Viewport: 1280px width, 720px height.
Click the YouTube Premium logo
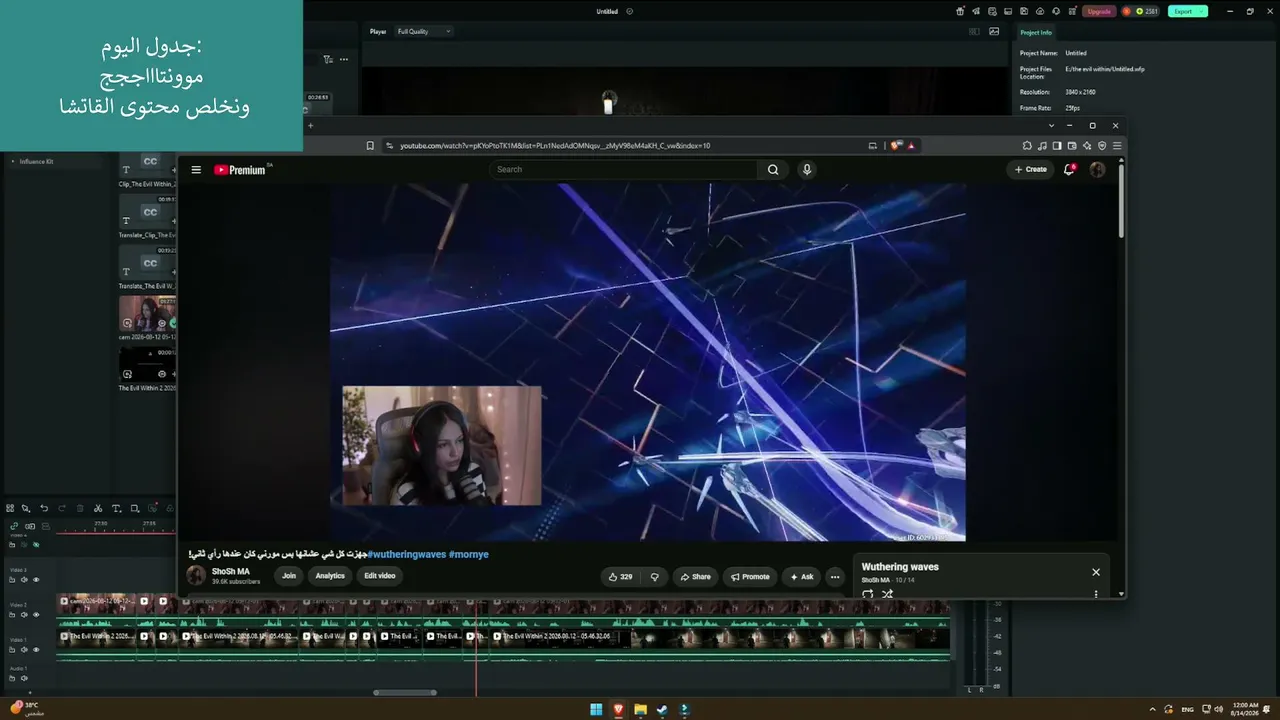click(241, 170)
